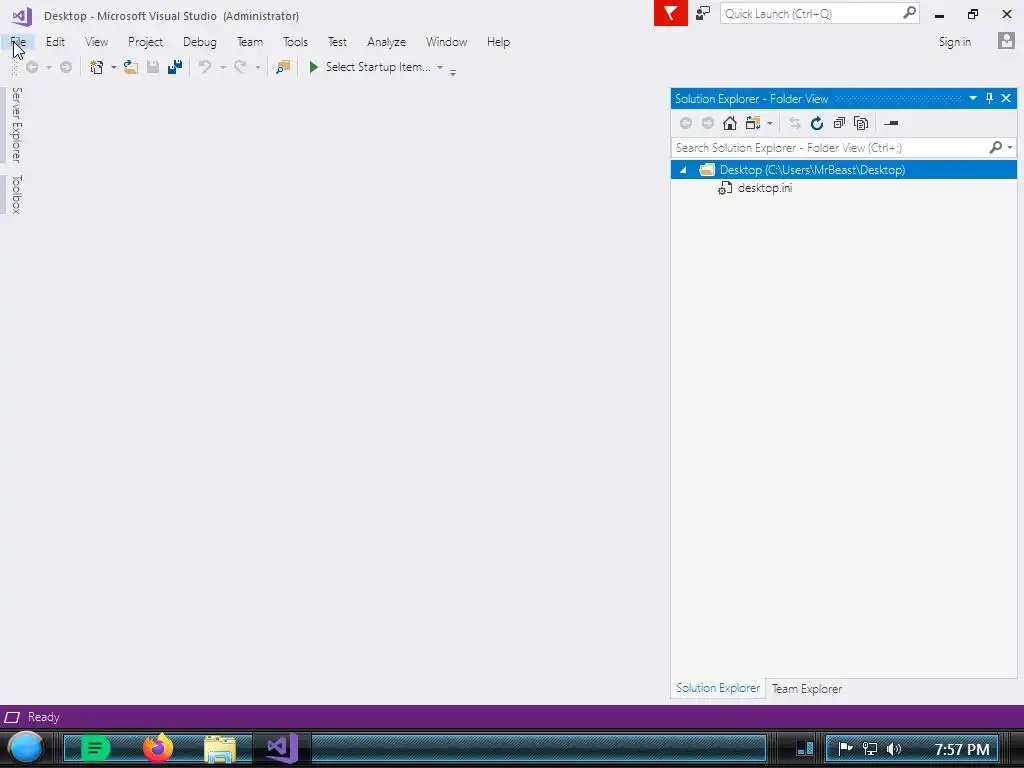Screen dimensions: 1024x768
Task: Open Firefox from the taskbar
Action: coord(157,748)
